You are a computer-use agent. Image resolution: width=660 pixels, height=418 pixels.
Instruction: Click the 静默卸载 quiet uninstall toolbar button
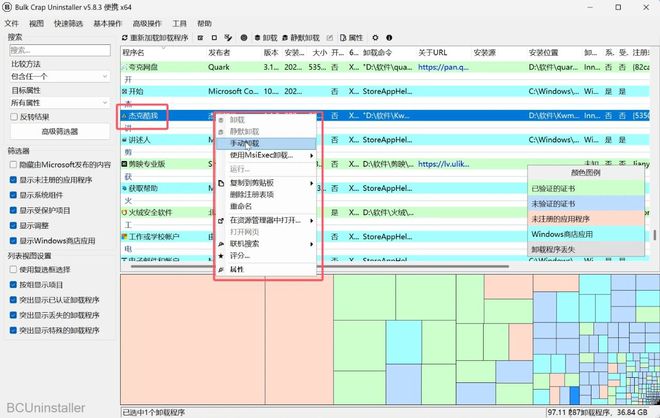[301, 38]
